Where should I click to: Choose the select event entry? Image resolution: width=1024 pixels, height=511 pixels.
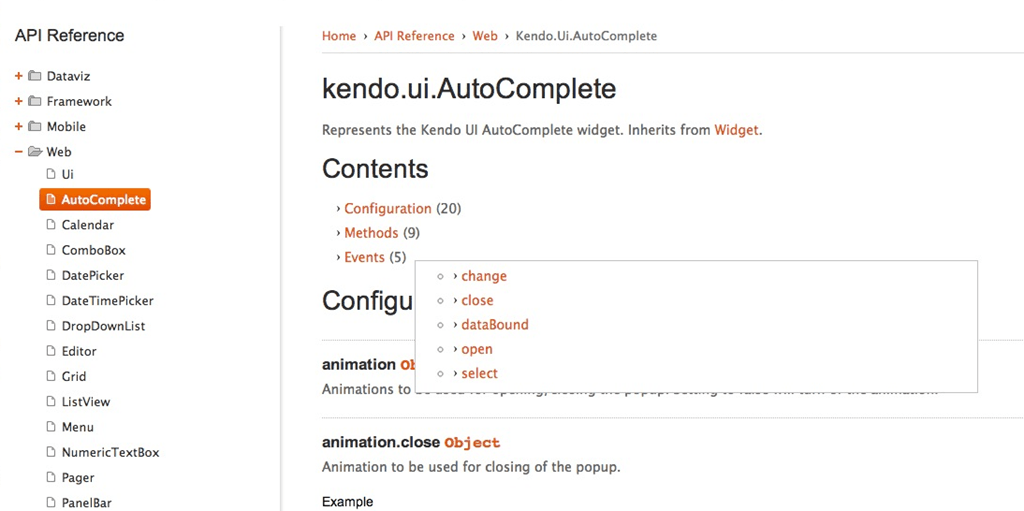point(479,373)
